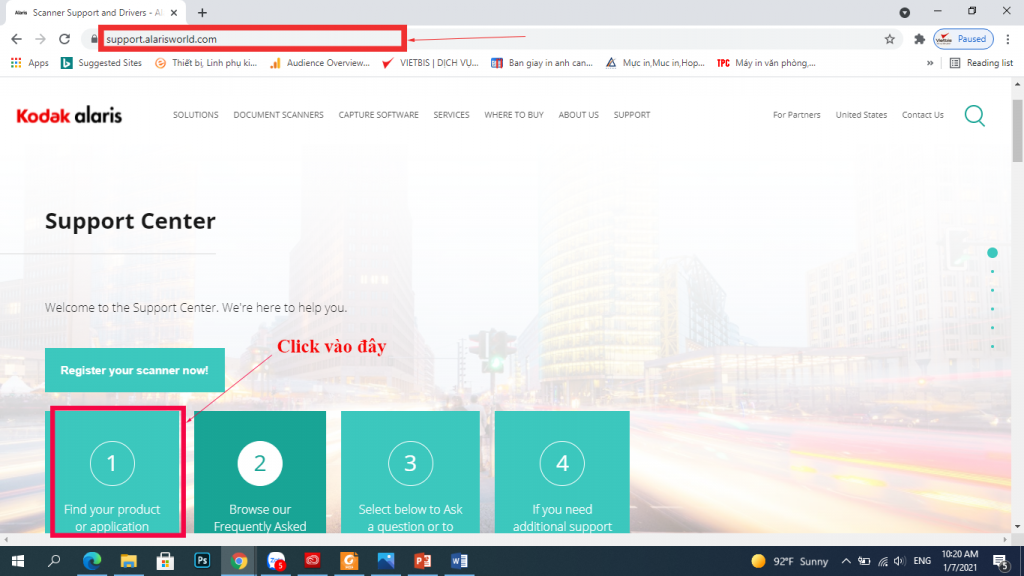Expand hidden bookmarks with the chevron
This screenshot has width=1024, height=576.
pos(931,63)
